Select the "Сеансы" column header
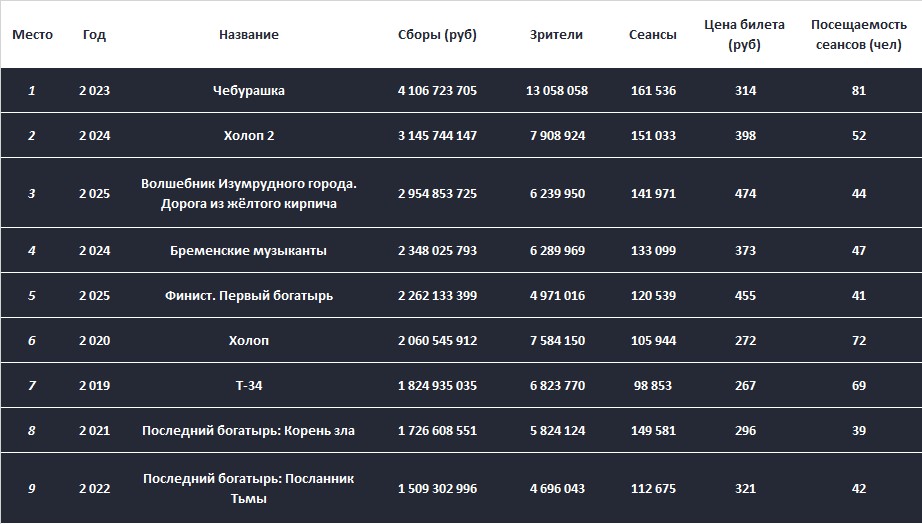922x524 pixels. tap(653, 35)
